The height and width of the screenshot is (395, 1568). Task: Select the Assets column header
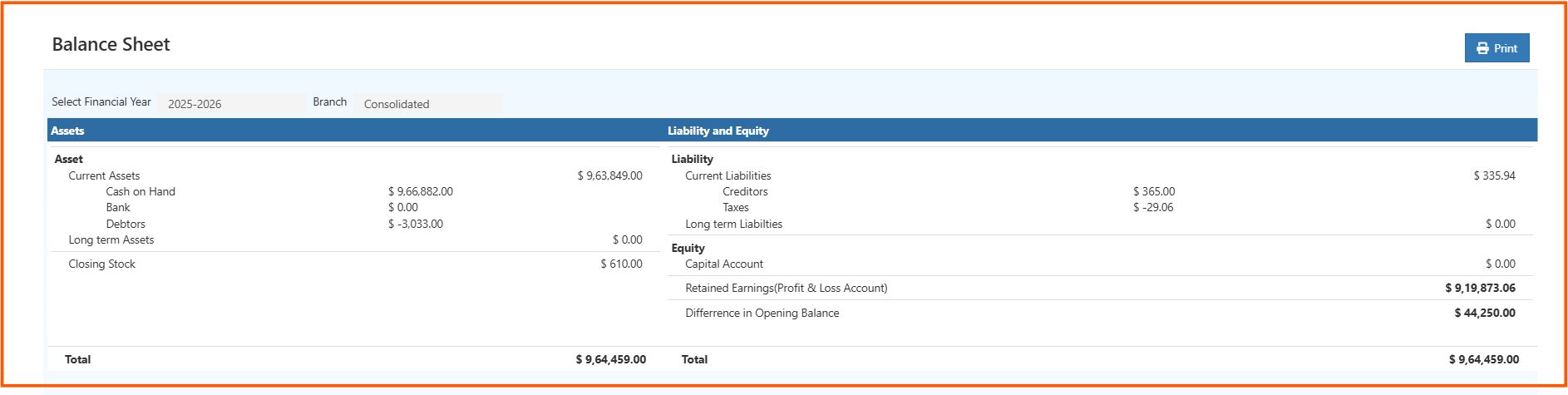67,131
